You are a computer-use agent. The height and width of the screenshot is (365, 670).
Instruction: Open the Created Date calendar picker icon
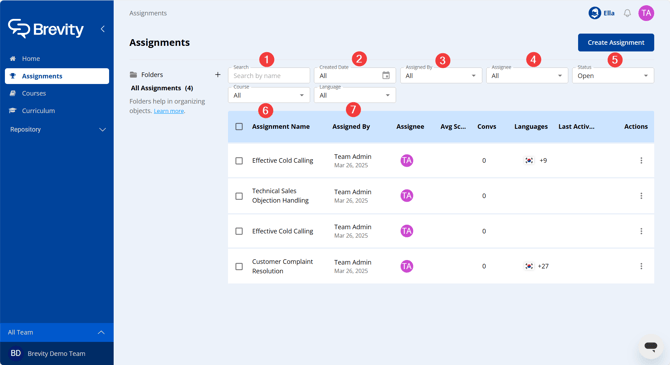(386, 76)
